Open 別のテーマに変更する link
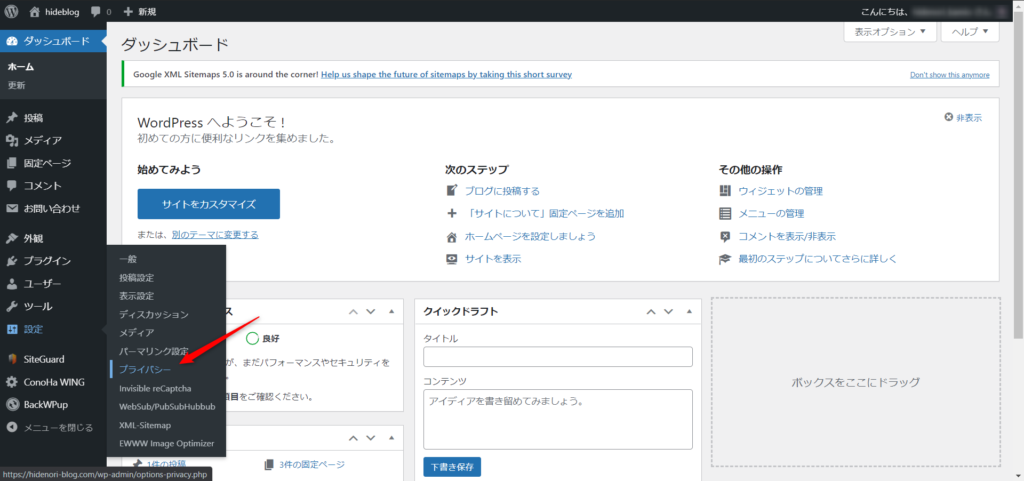 point(215,235)
